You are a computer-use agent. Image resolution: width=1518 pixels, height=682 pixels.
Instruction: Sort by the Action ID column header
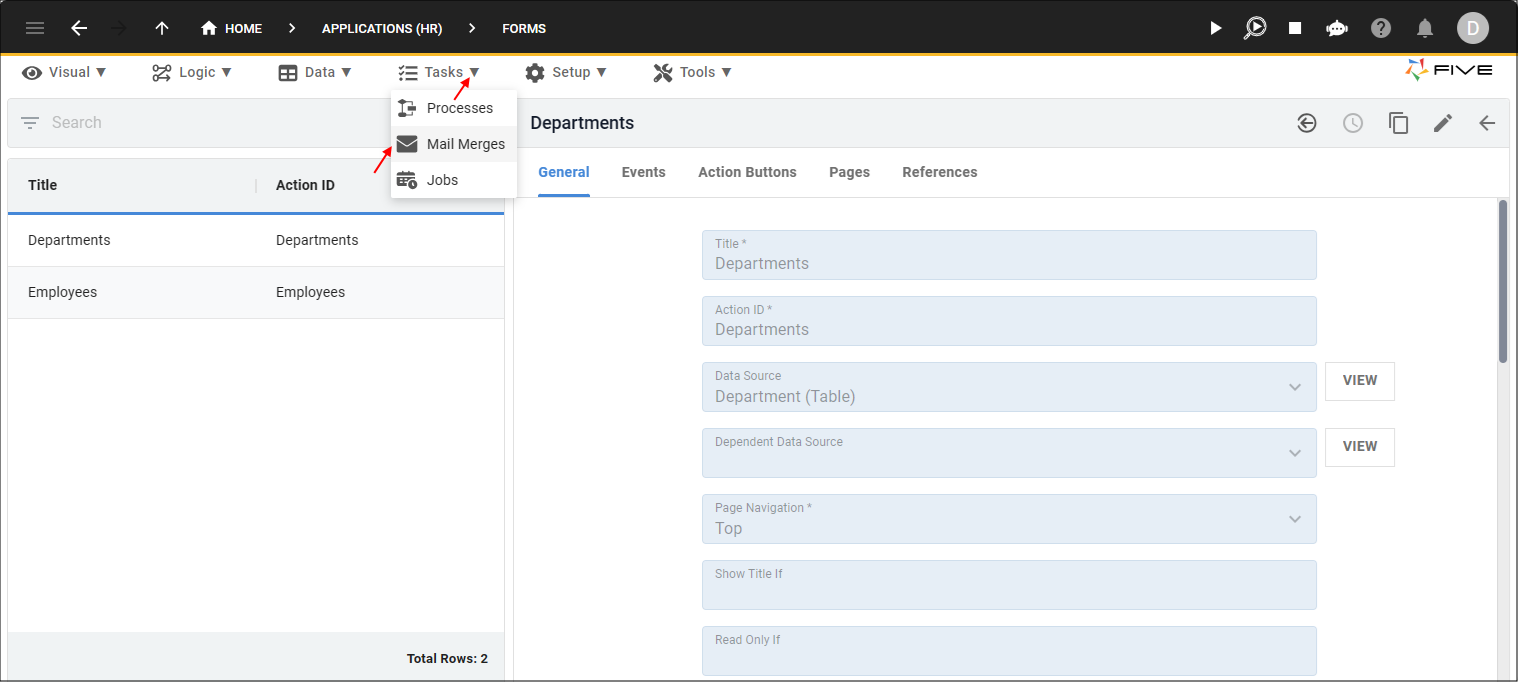(305, 185)
